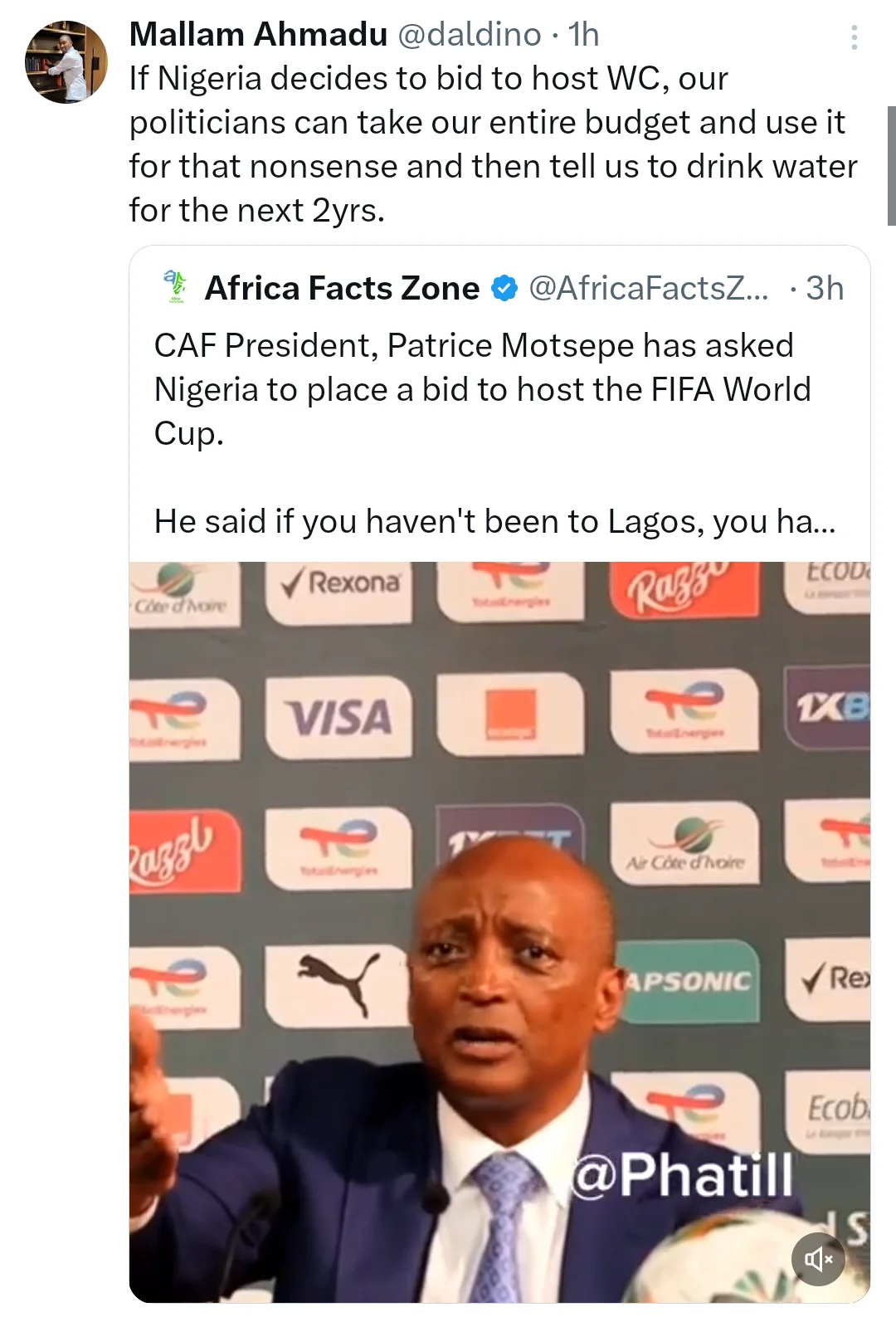Unmute the video with the speaker icon
This screenshot has height=1317, width=896.
point(817,1259)
